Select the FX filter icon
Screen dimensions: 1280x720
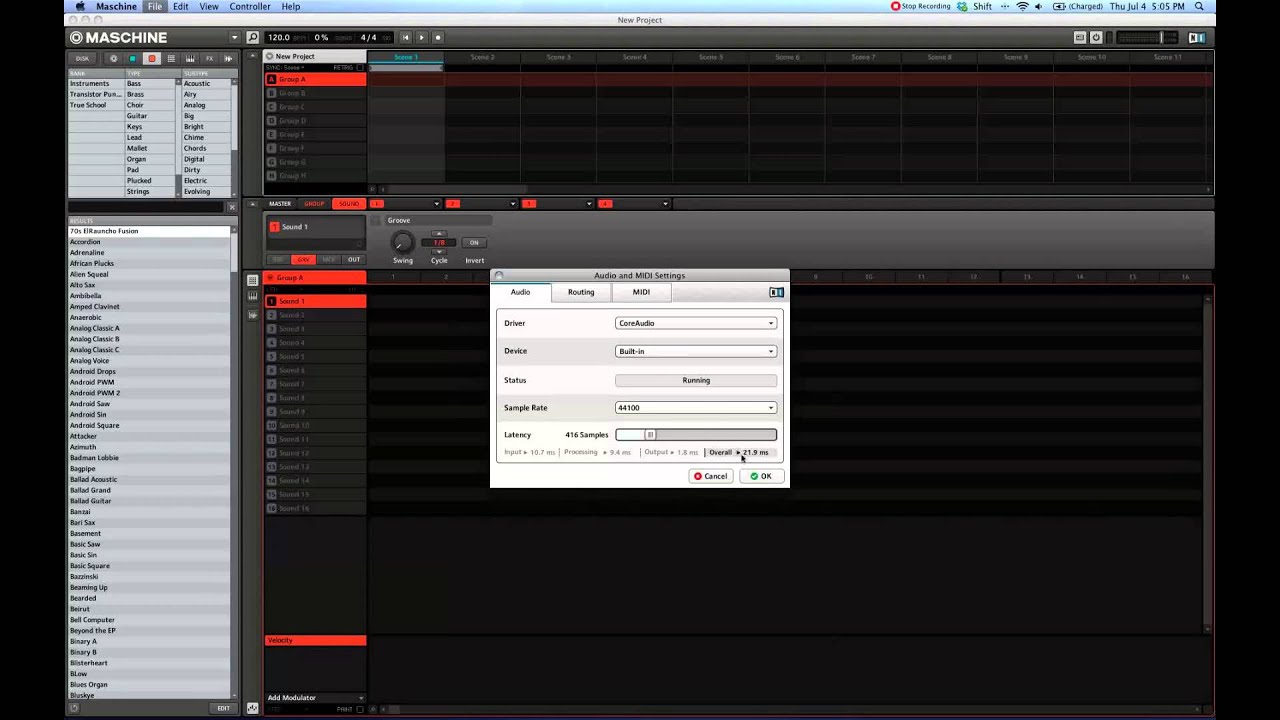209,59
